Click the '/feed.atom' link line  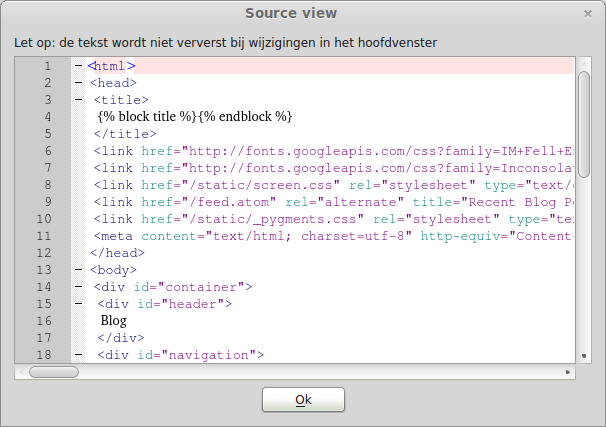click(x=334, y=202)
